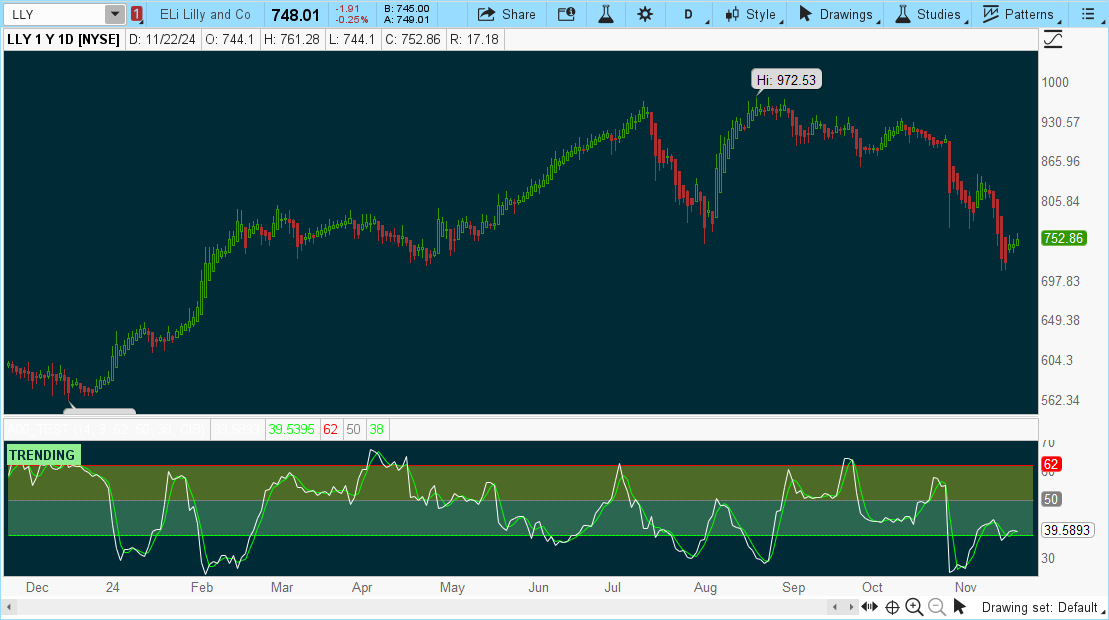The width and height of the screenshot is (1109, 620).
Task: Click the price axis scale toggle icon
Action: click(1052, 40)
